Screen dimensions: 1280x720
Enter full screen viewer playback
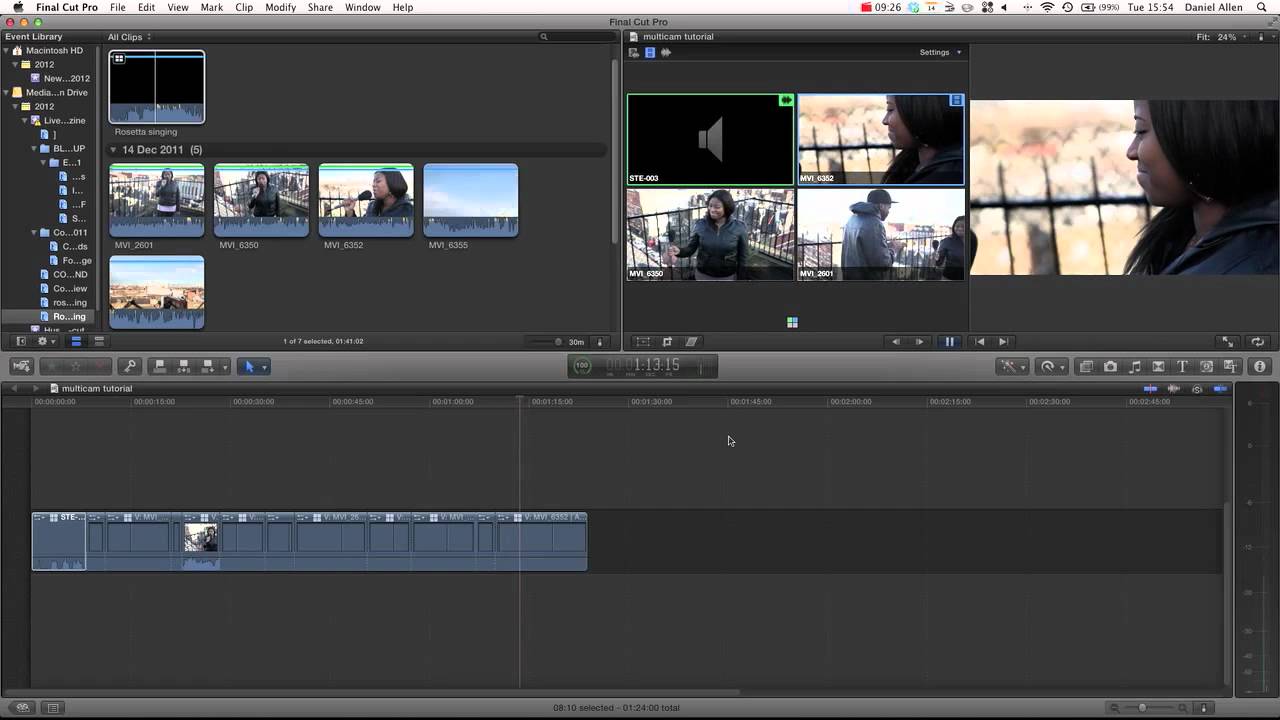click(1228, 341)
